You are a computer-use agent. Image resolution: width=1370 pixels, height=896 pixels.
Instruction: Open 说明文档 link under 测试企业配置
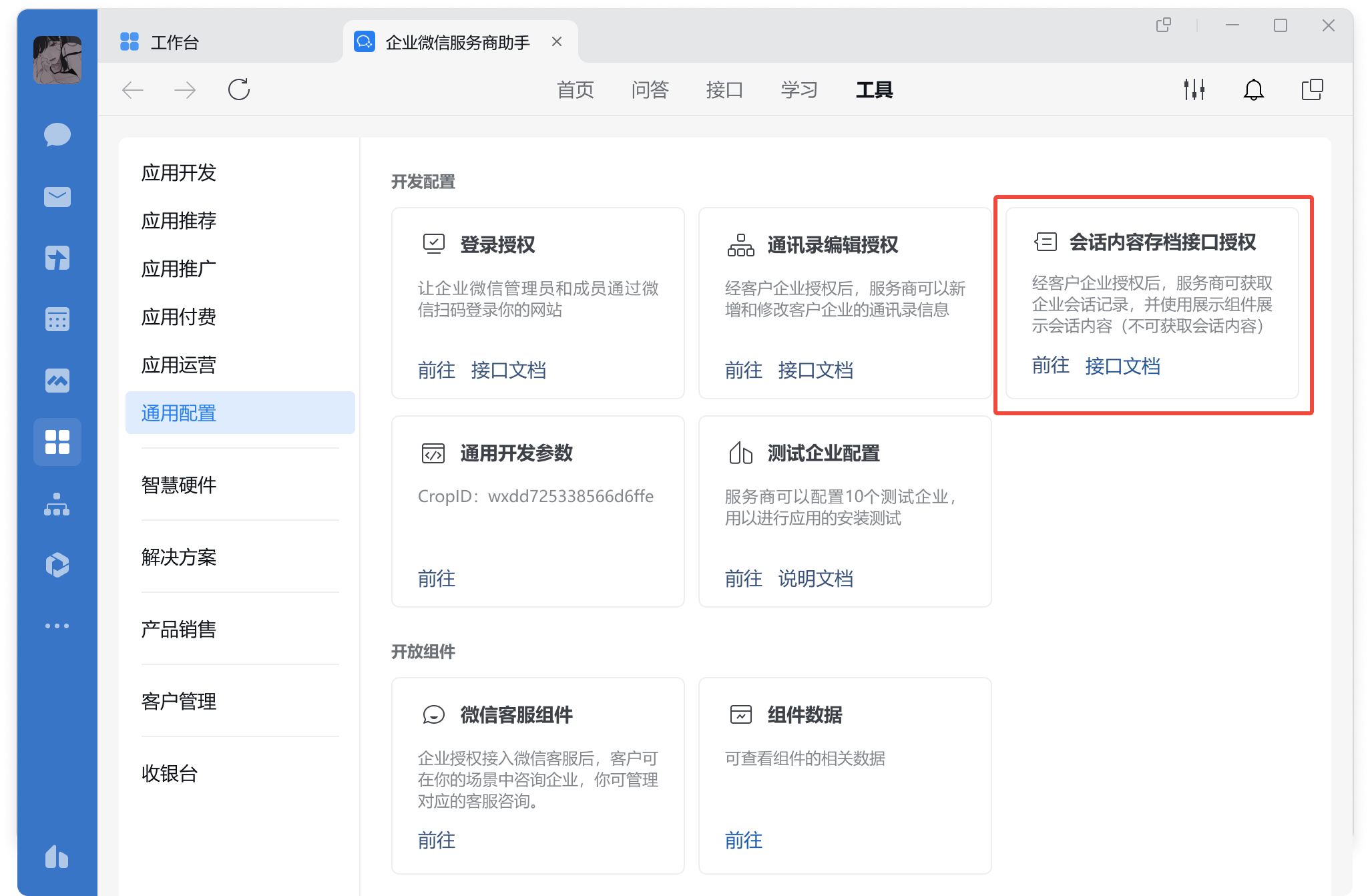pos(815,578)
